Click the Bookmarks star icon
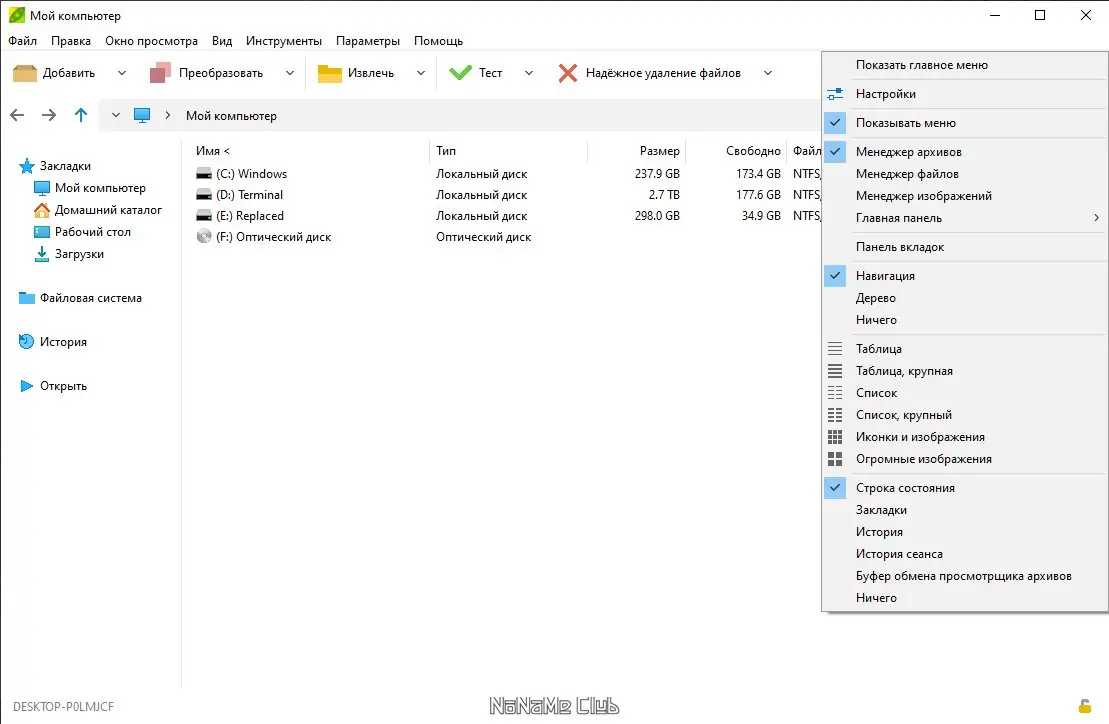 [27, 166]
